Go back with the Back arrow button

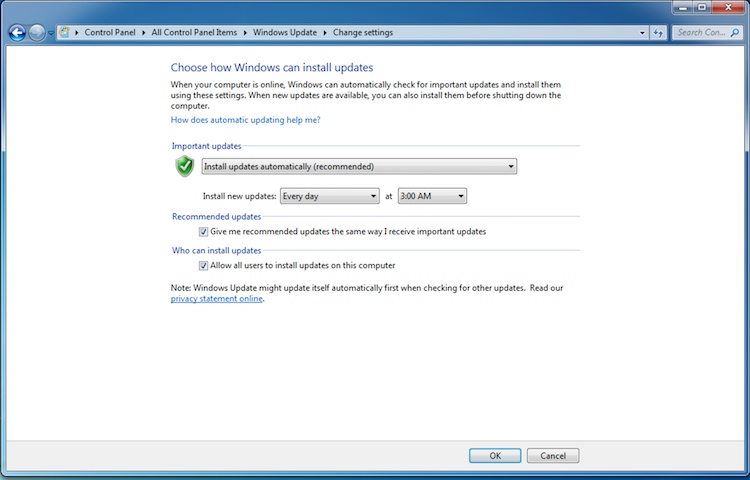[x=17, y=33]
